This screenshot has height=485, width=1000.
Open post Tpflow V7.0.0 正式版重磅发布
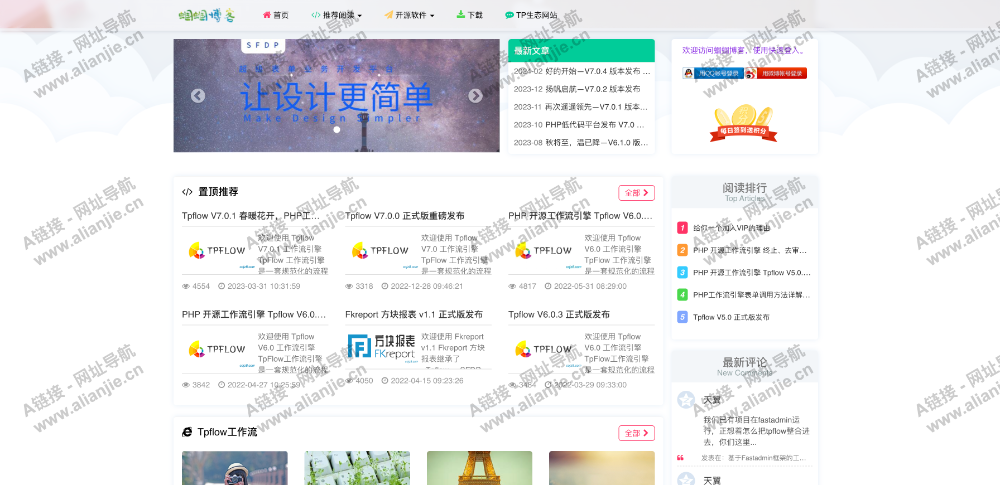point(405,216)
